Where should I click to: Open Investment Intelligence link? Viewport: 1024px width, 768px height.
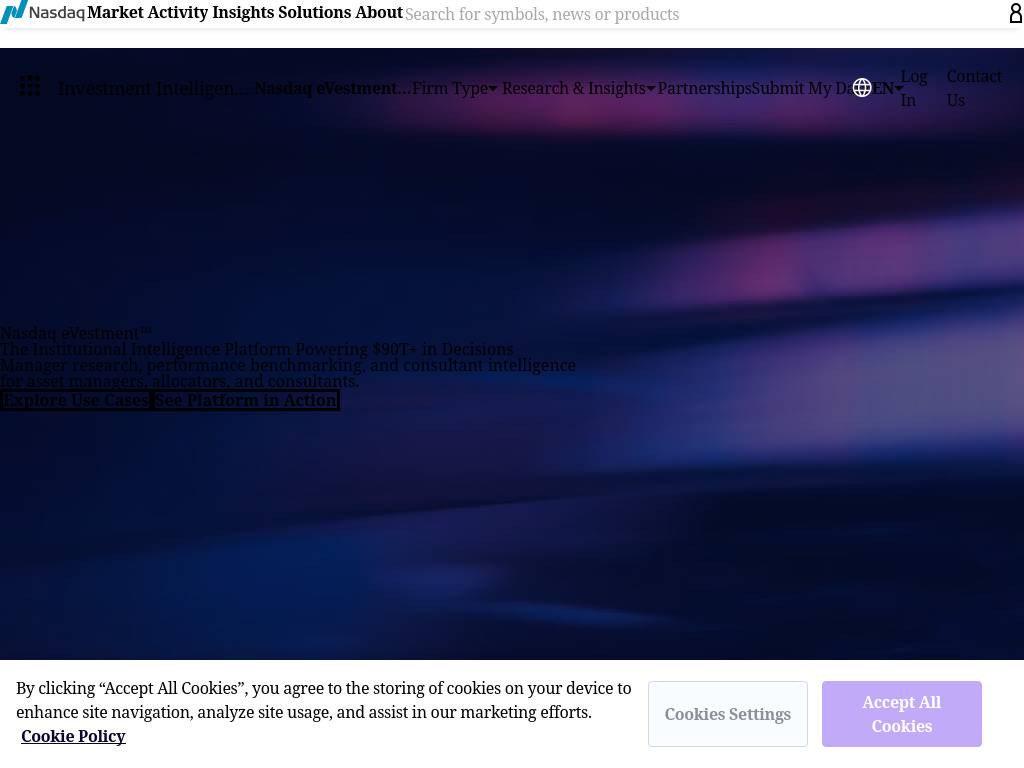tap(153, 88)
